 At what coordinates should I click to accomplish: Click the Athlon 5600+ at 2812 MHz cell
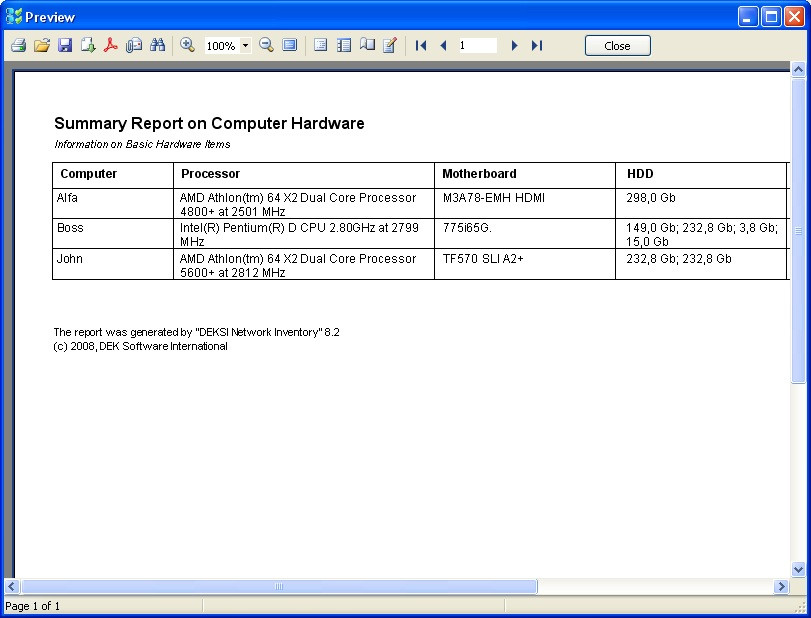tap(304, 264)
